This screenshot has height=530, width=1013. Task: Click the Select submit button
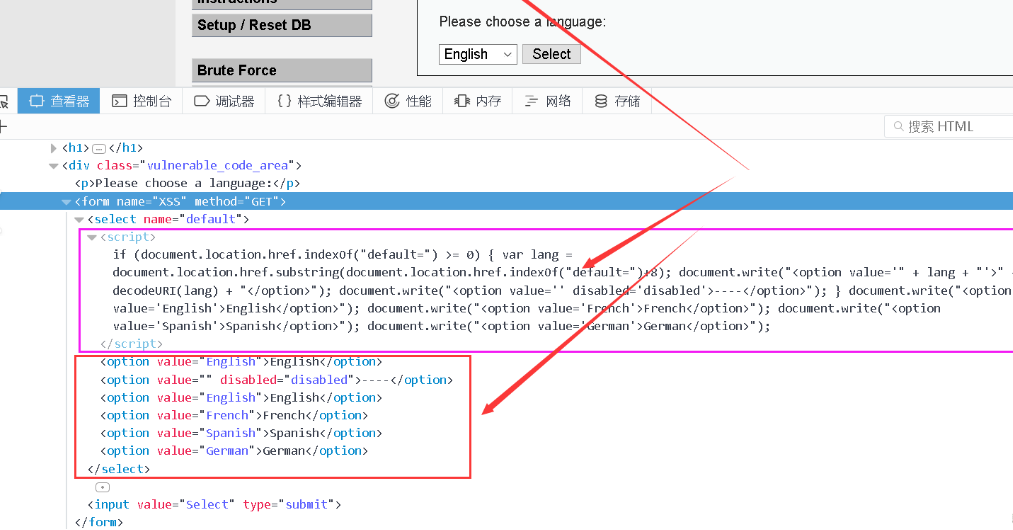(551, 54)
